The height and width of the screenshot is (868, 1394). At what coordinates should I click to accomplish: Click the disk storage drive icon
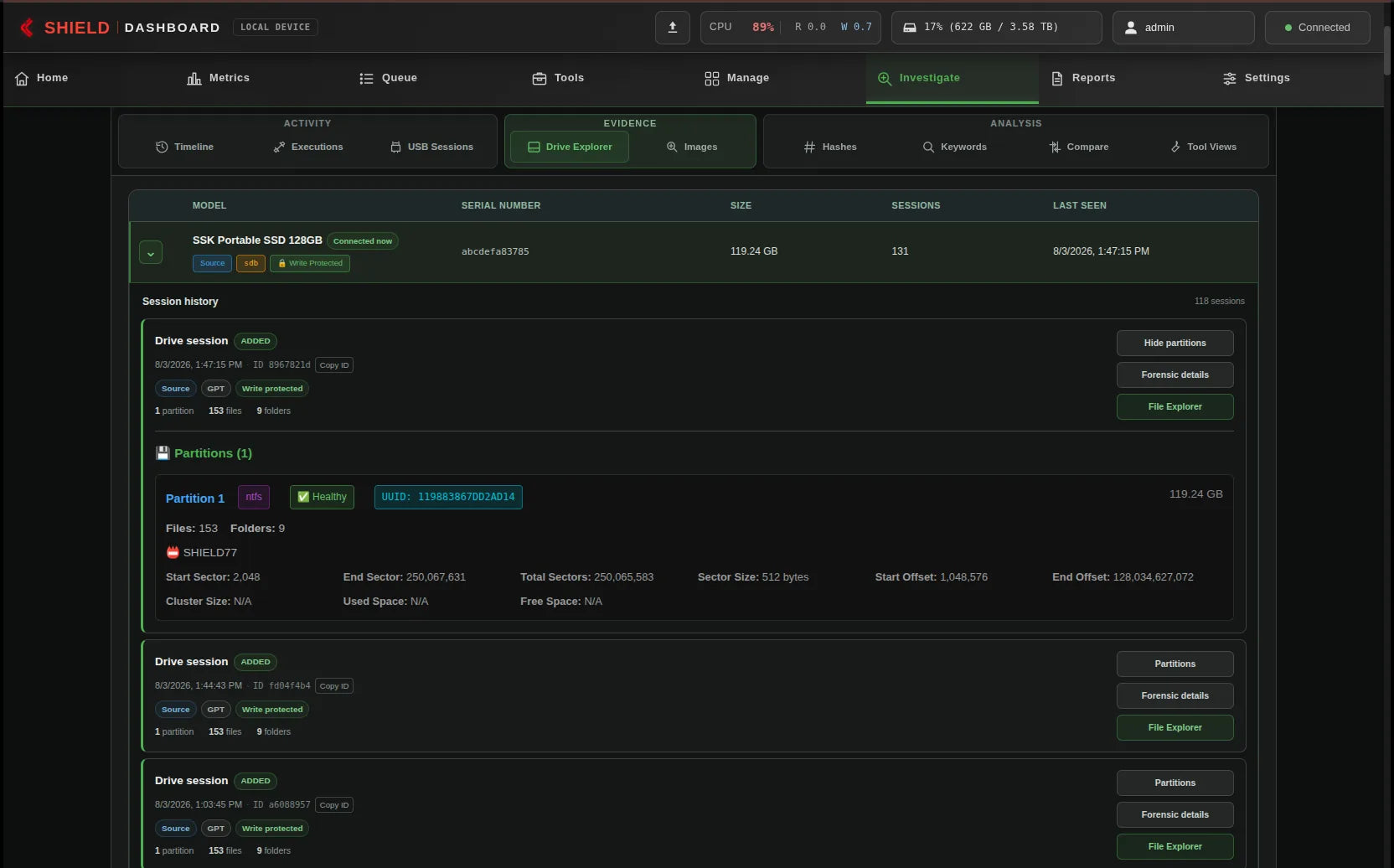909,28
